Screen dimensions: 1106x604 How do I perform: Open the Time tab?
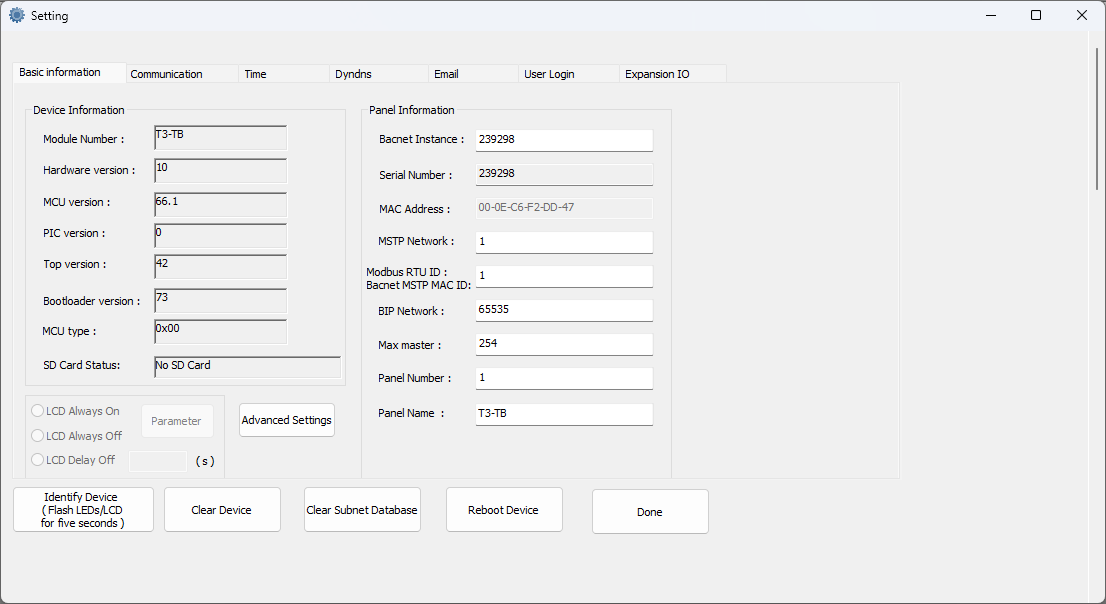[x=256, y=74]
